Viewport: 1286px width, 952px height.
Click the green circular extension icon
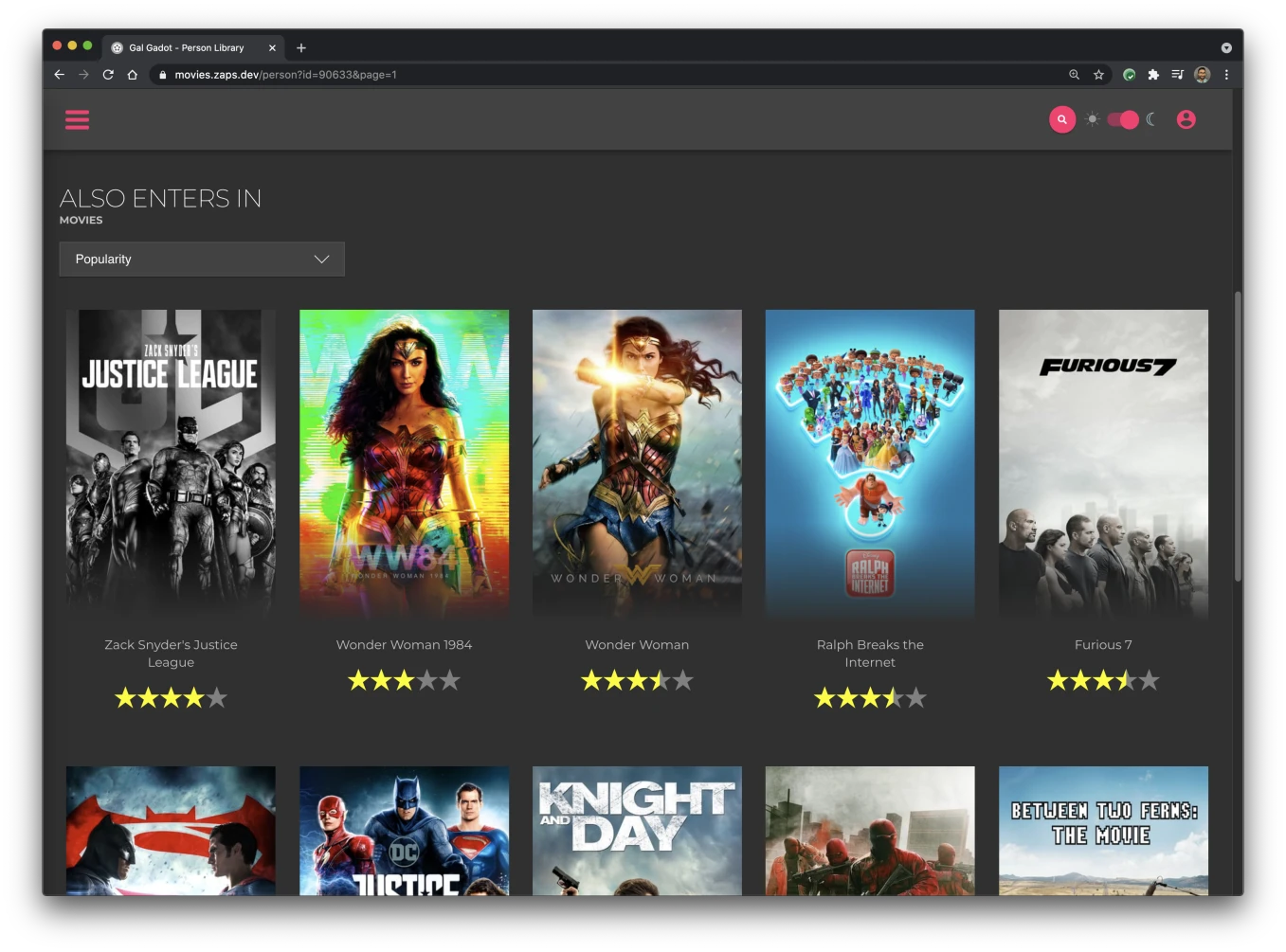click(x=1130, y=75)
